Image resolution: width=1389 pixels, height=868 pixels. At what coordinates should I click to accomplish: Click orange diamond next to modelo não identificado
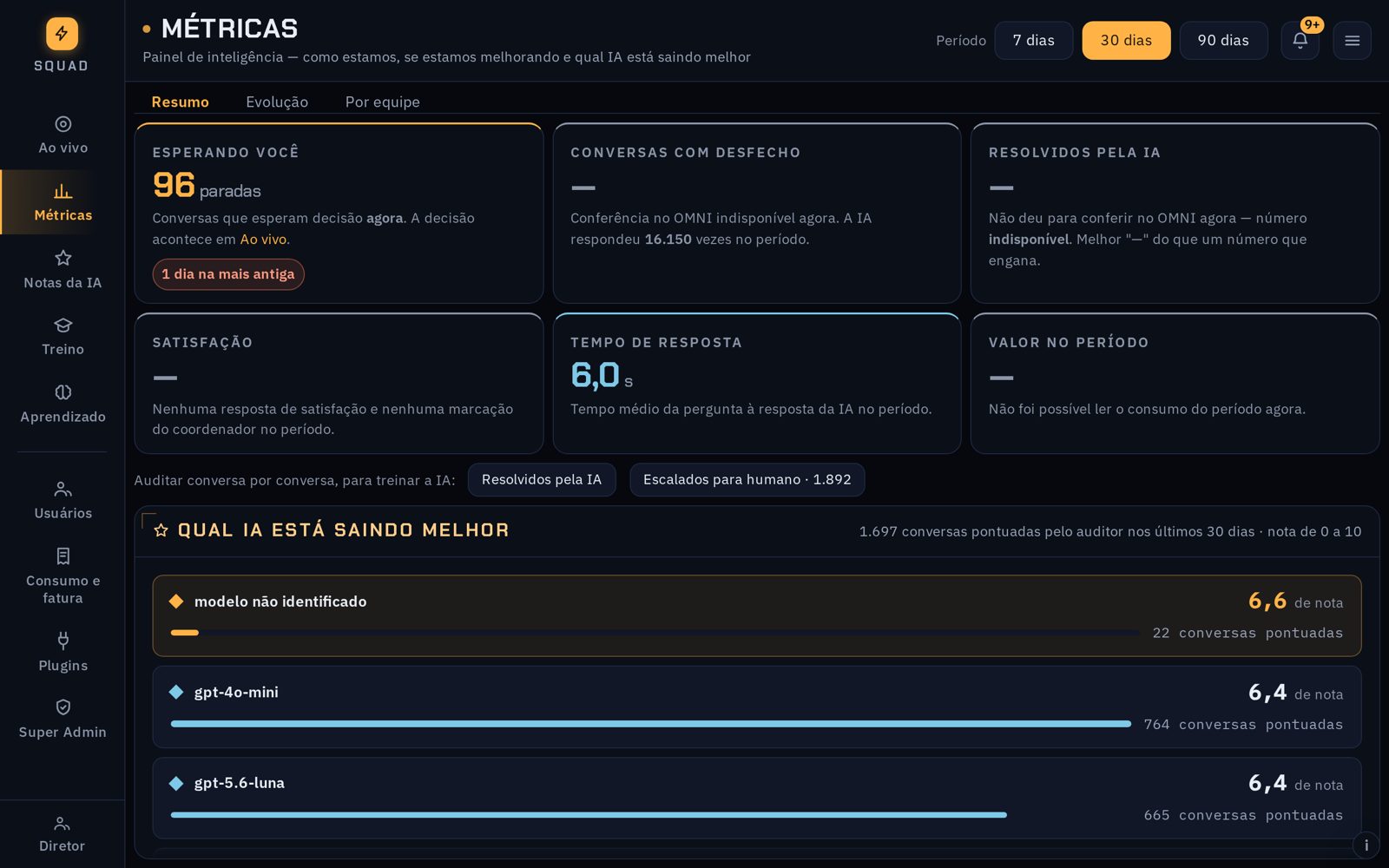176,602
